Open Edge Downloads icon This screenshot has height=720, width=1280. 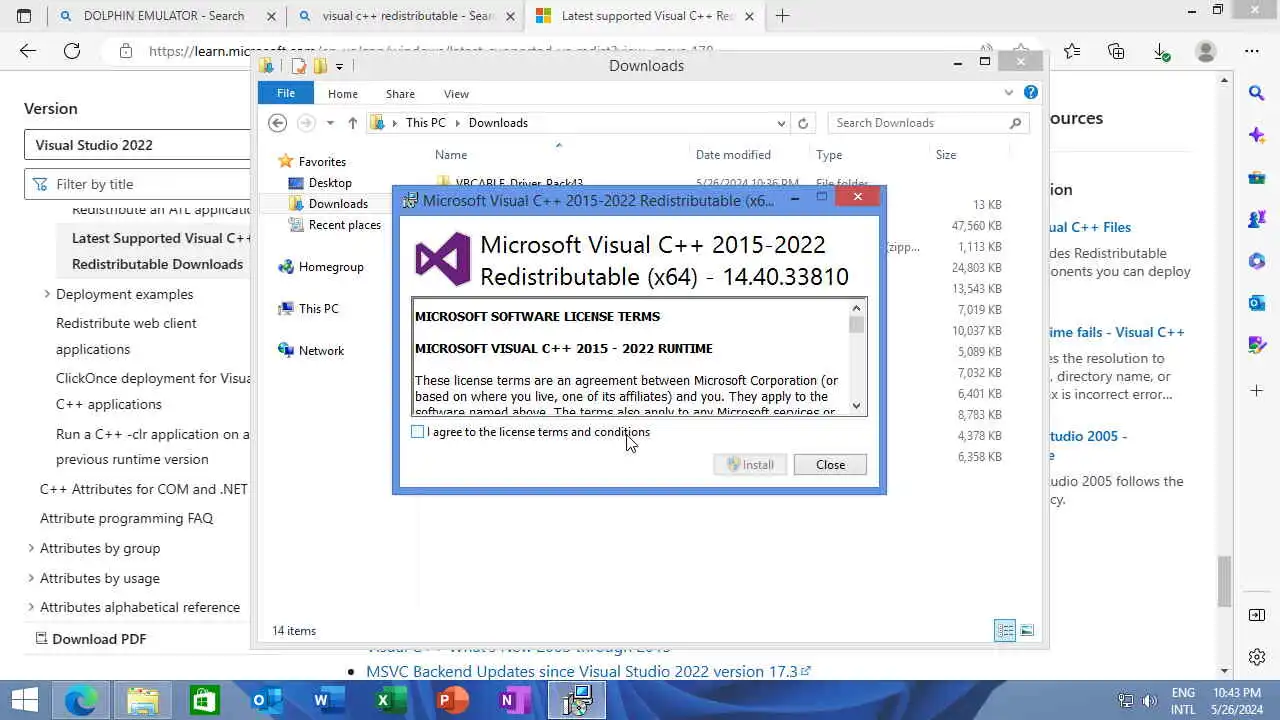point(1161,51)
